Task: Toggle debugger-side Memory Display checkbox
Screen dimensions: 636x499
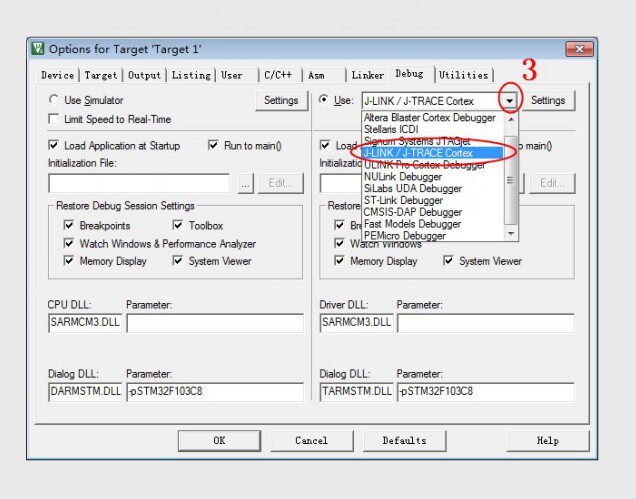Action: 339,260
